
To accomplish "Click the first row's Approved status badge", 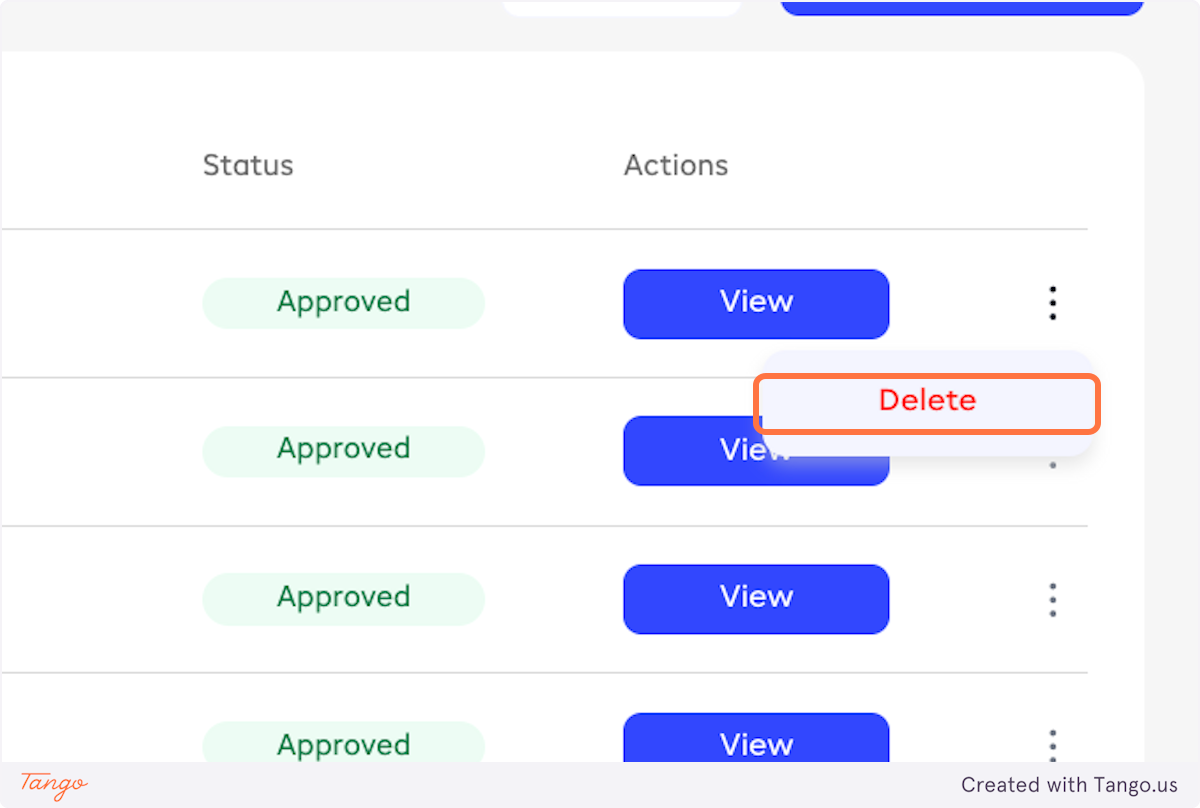I will [x=343, y=303].
